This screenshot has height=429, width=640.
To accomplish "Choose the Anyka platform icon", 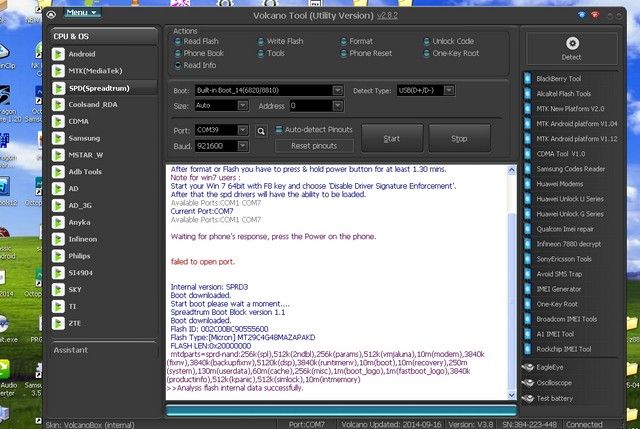I will 58,222.
